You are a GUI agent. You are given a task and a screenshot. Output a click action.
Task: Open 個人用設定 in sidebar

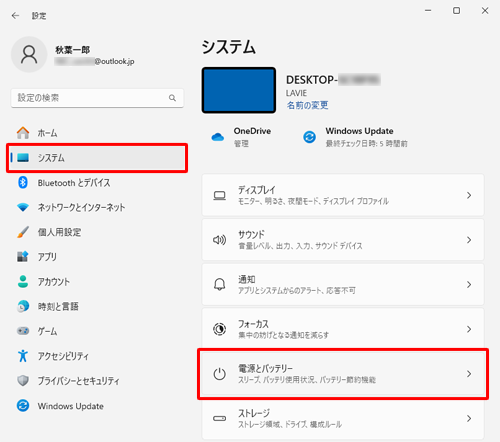pyautogui.click(x=97, y=232)
